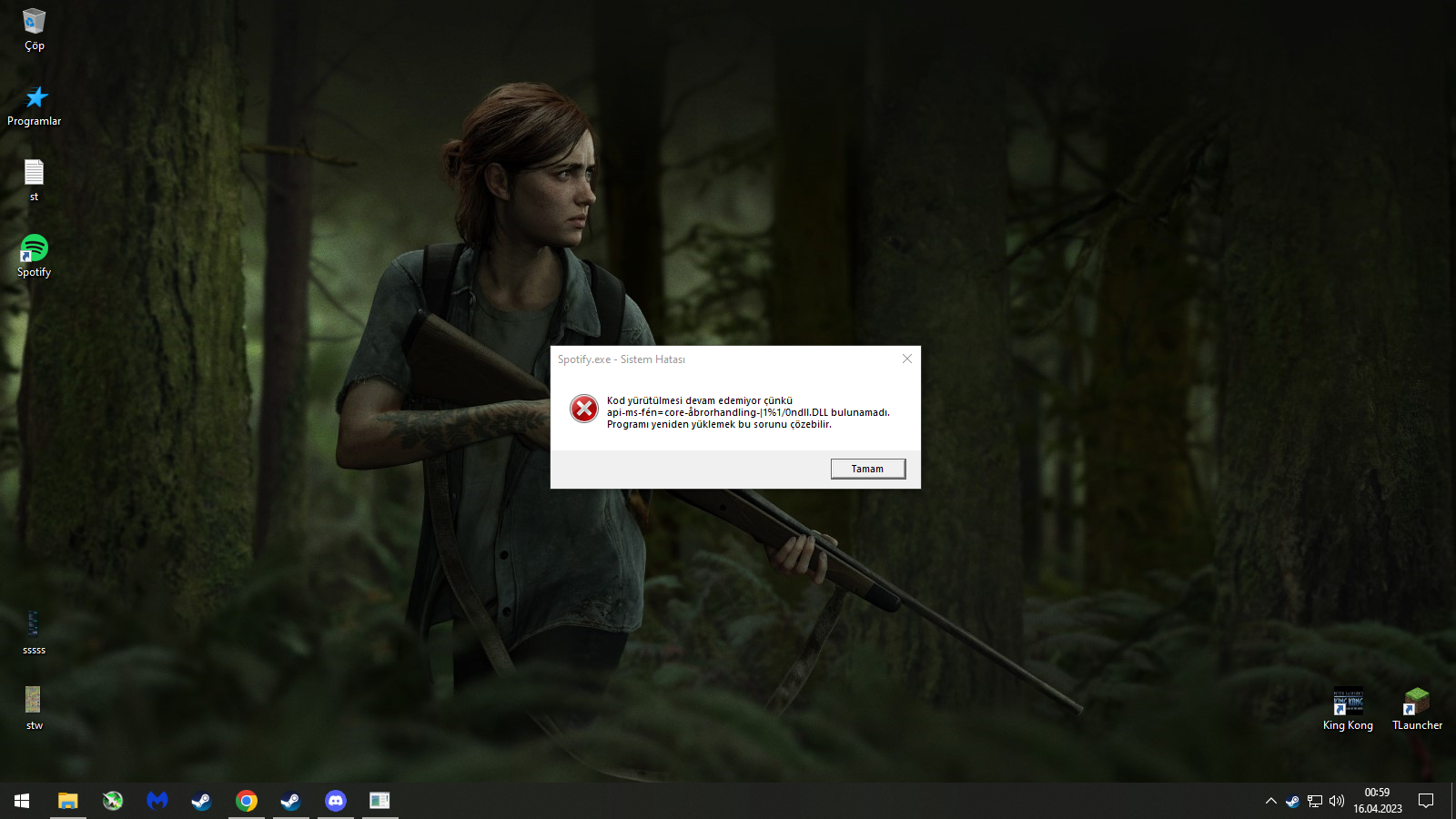
Task: Open the volume speaker tray control
Action: 1337,801
